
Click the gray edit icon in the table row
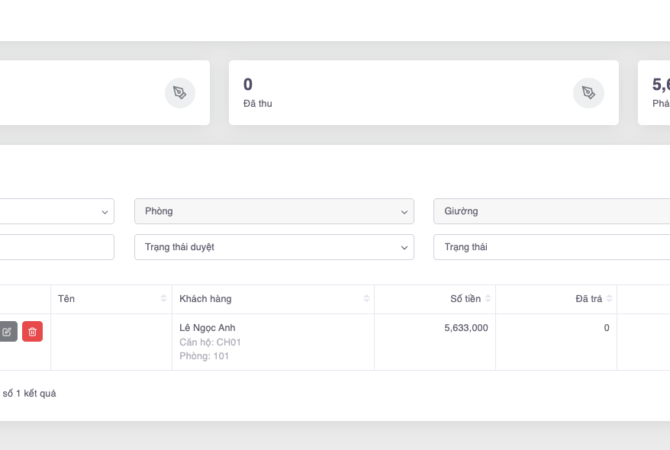7,332
